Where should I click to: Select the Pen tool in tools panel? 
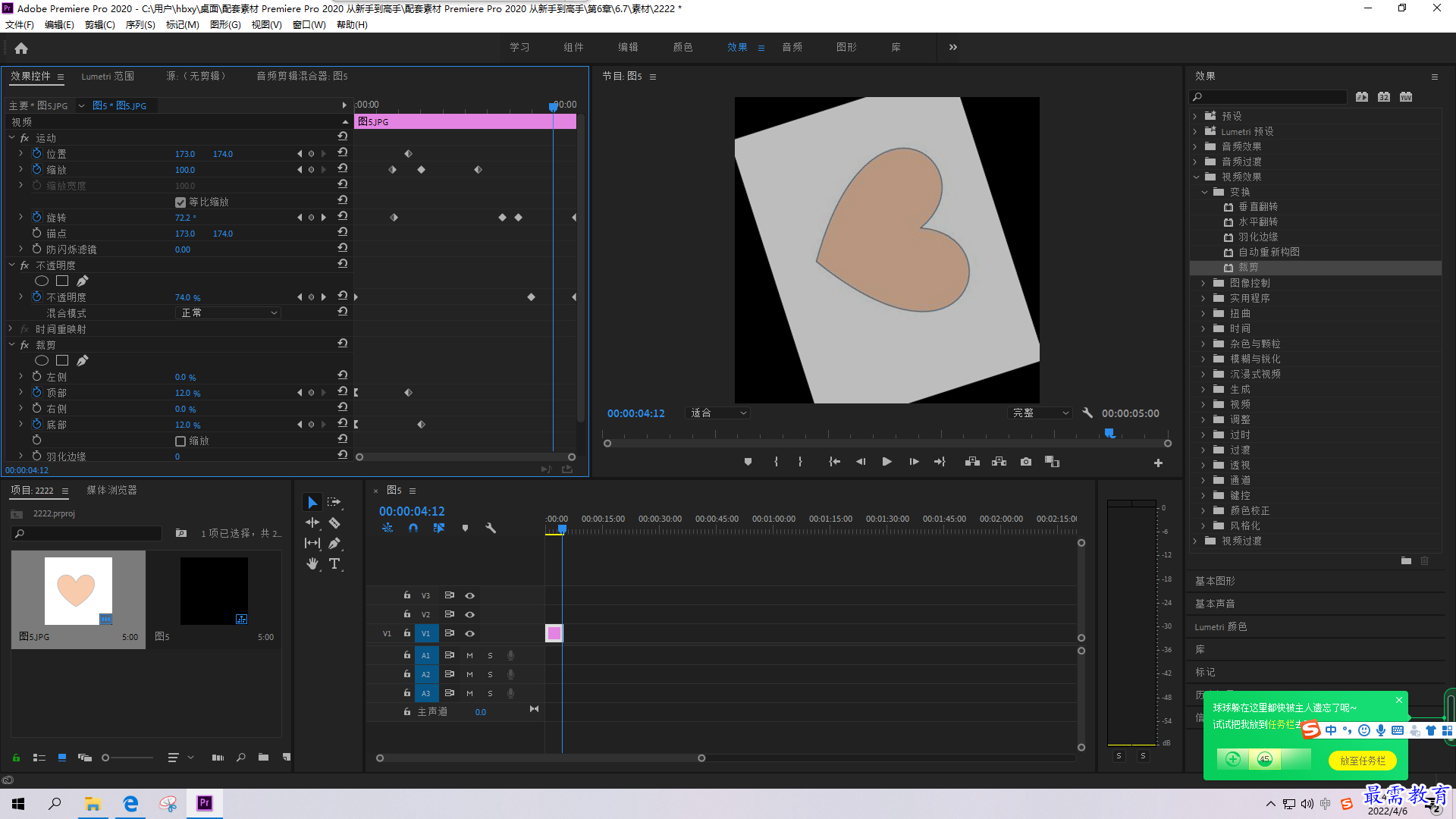click(334, 543)
